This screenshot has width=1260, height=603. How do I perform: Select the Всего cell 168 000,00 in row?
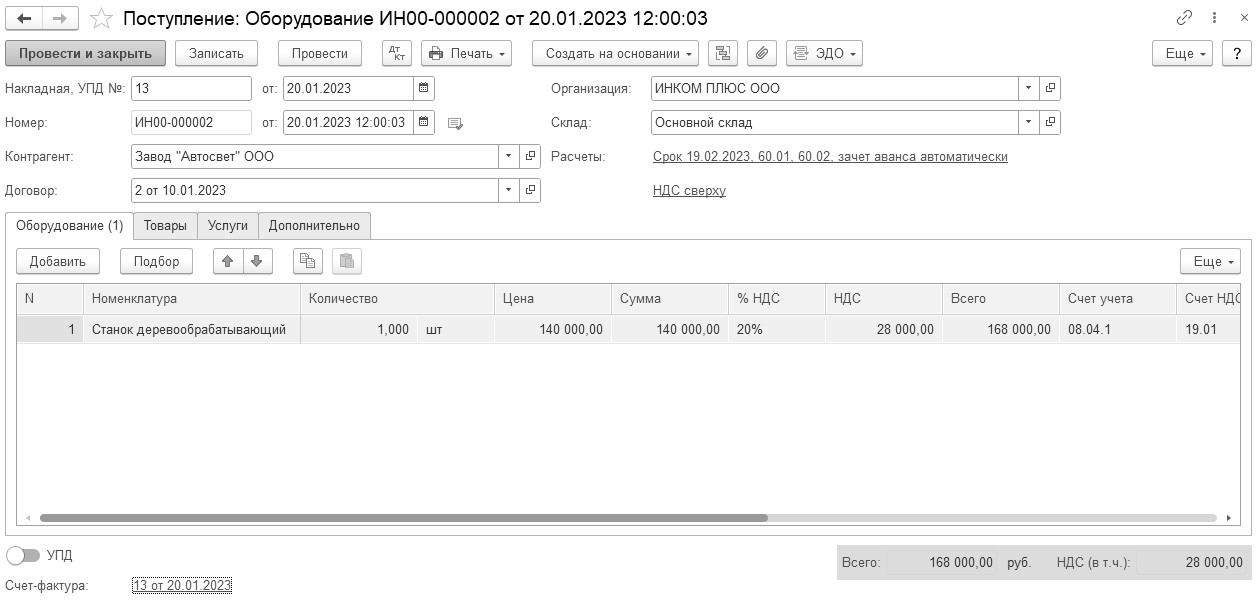coord(1000,329)
